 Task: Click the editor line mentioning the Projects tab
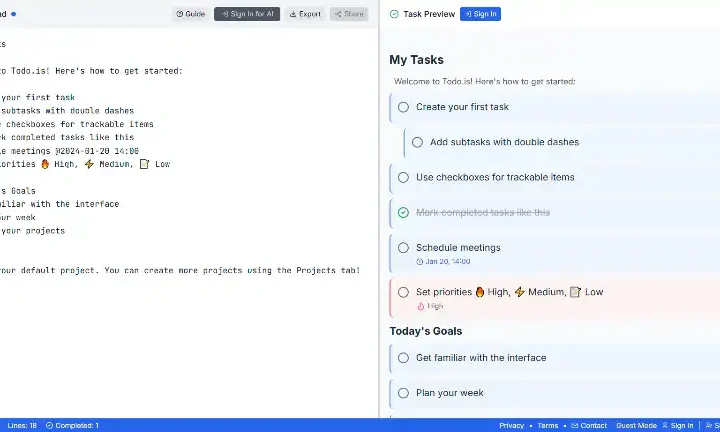click(x=180, y=270)
